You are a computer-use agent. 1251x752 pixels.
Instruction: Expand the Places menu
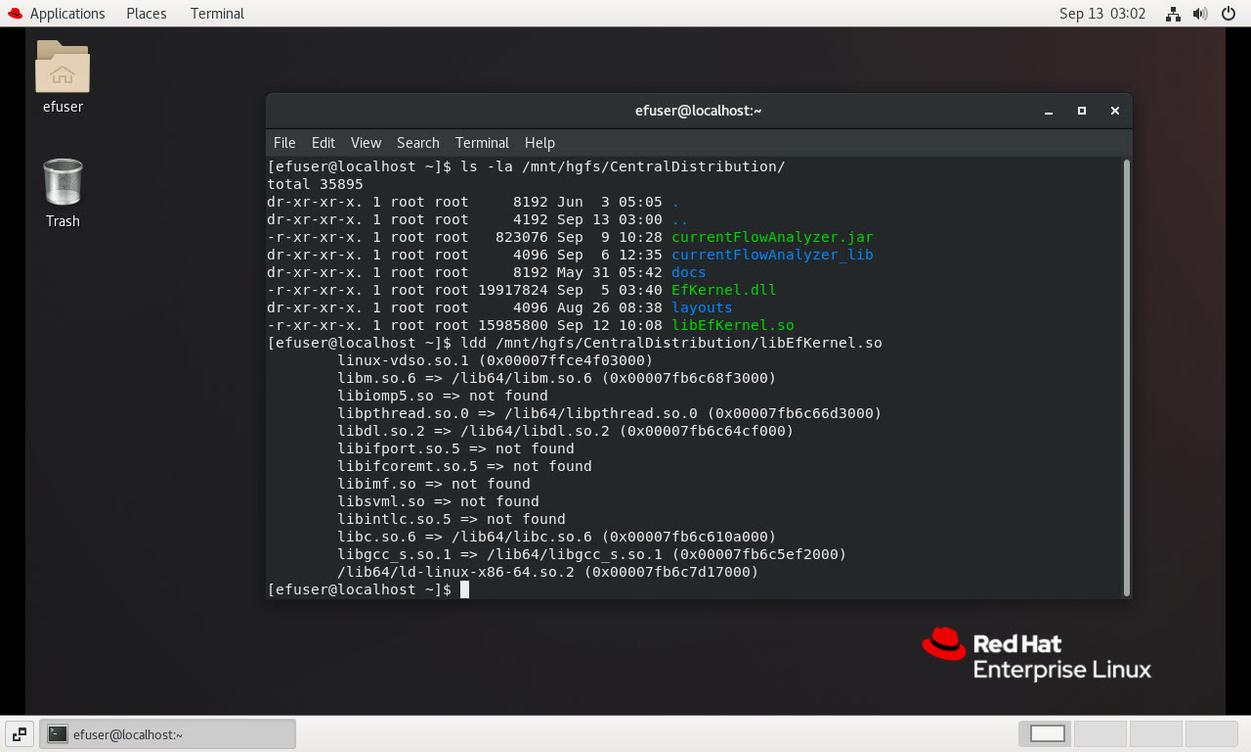[146, 14]
